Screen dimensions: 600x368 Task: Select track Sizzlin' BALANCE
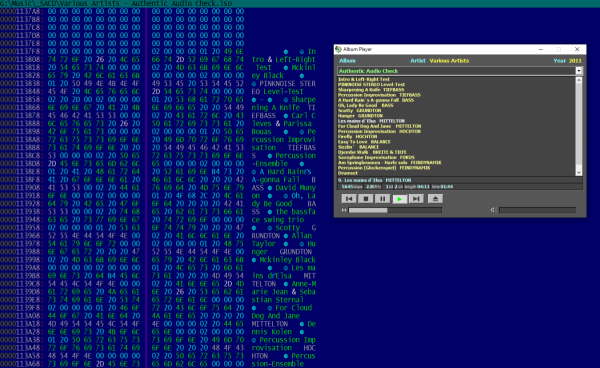[x=358, y=147]
